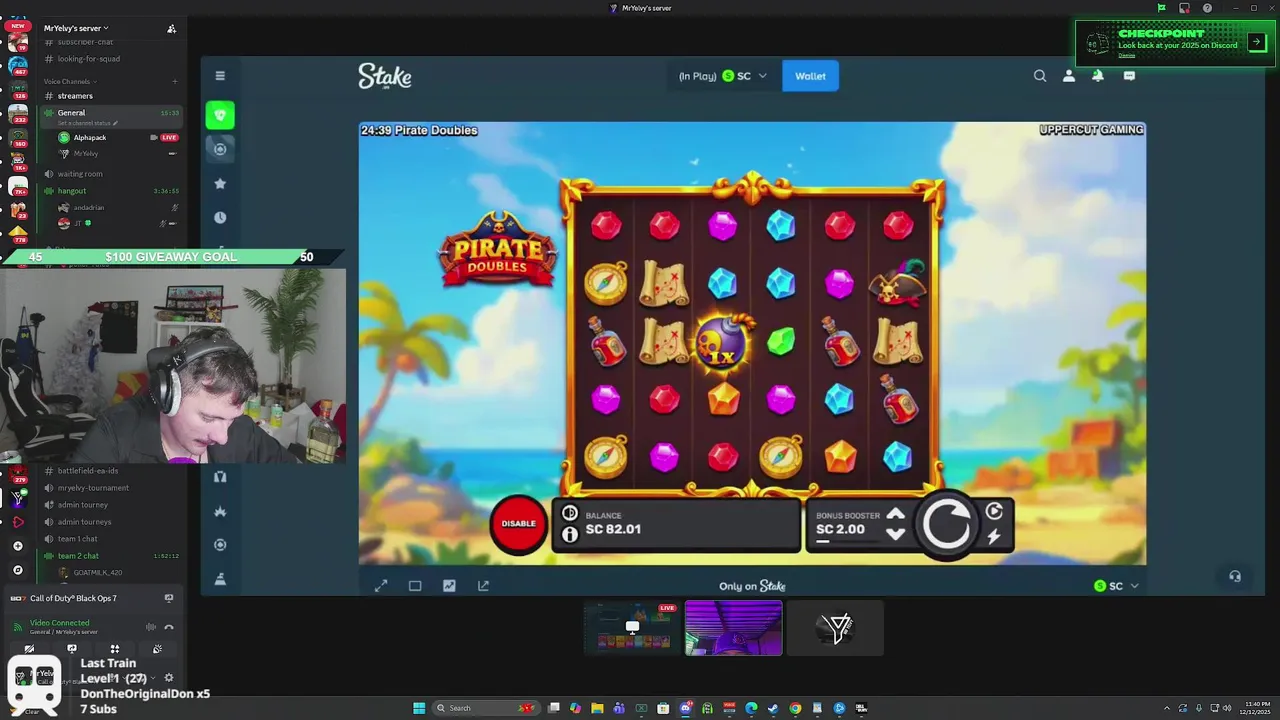The width and height of the screenshot is (1280, 720).
Task: Click user andadrian in hangout
Action: pyautogui.click(x=89, y=208)
